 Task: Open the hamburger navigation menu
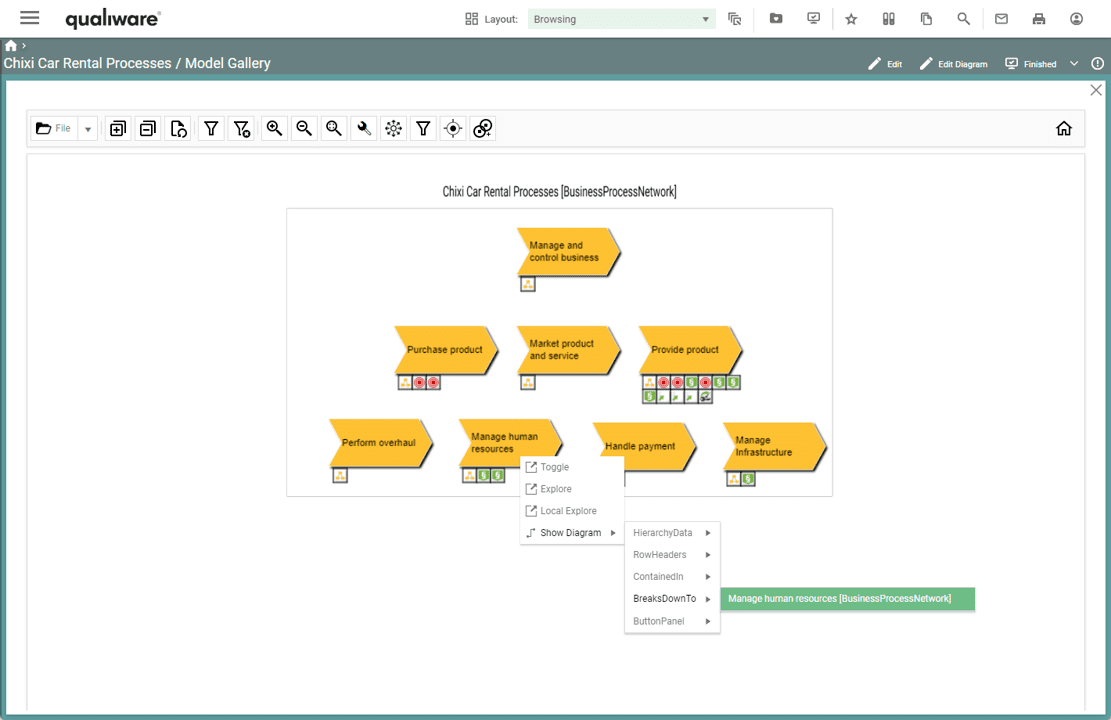29,17
